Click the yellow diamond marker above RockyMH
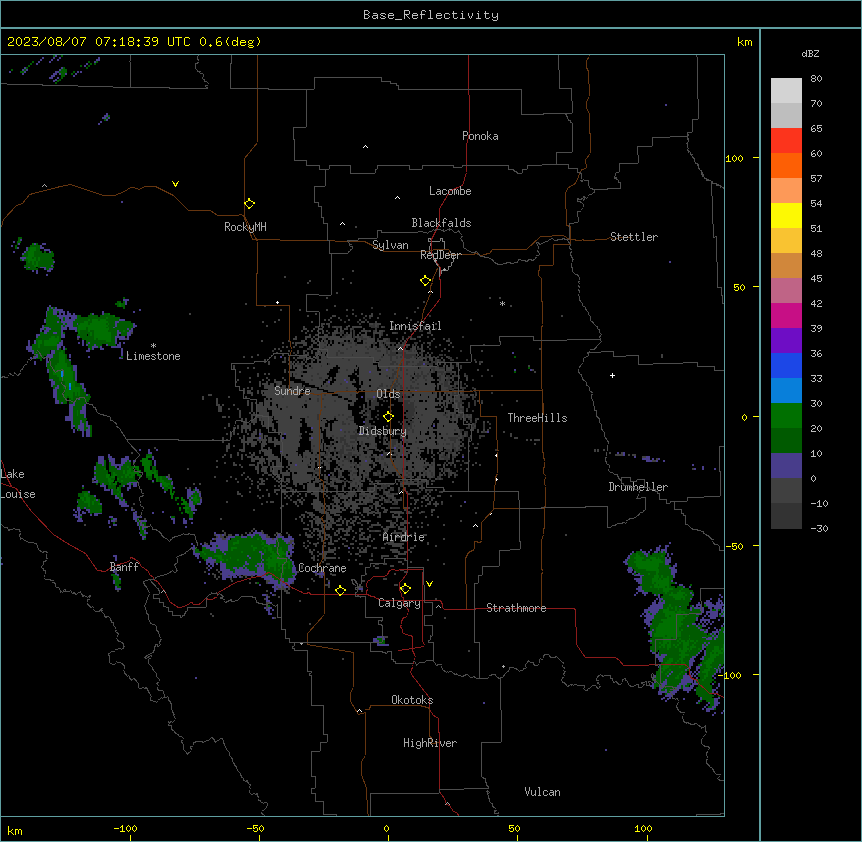Image resolution: width=862 pixels, height=842 pixels. 250,204
